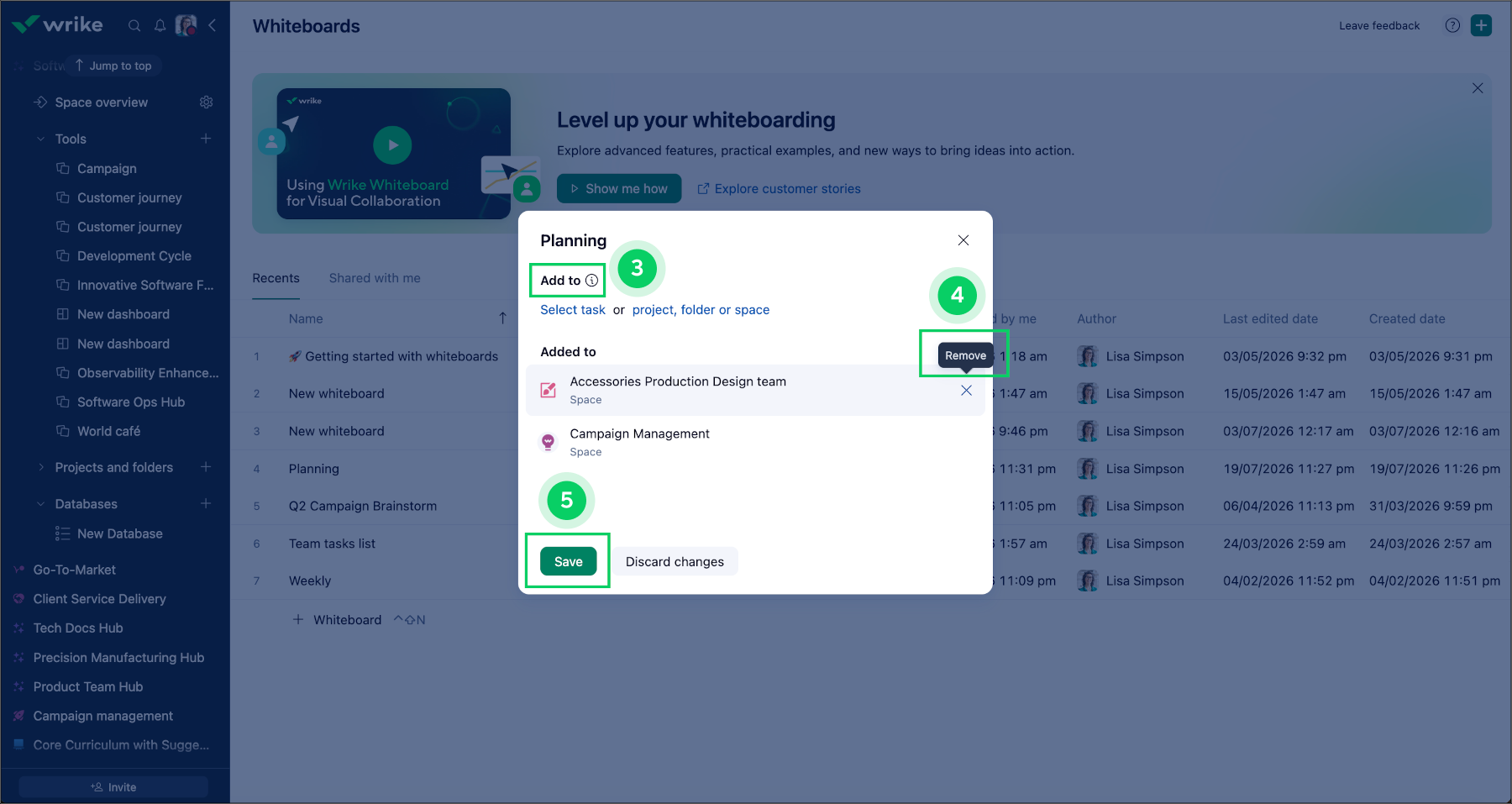The width and height of the screenshot is (1512, 804).
Task: Click the green create plus button
Action: click(x=1482, y=25)
